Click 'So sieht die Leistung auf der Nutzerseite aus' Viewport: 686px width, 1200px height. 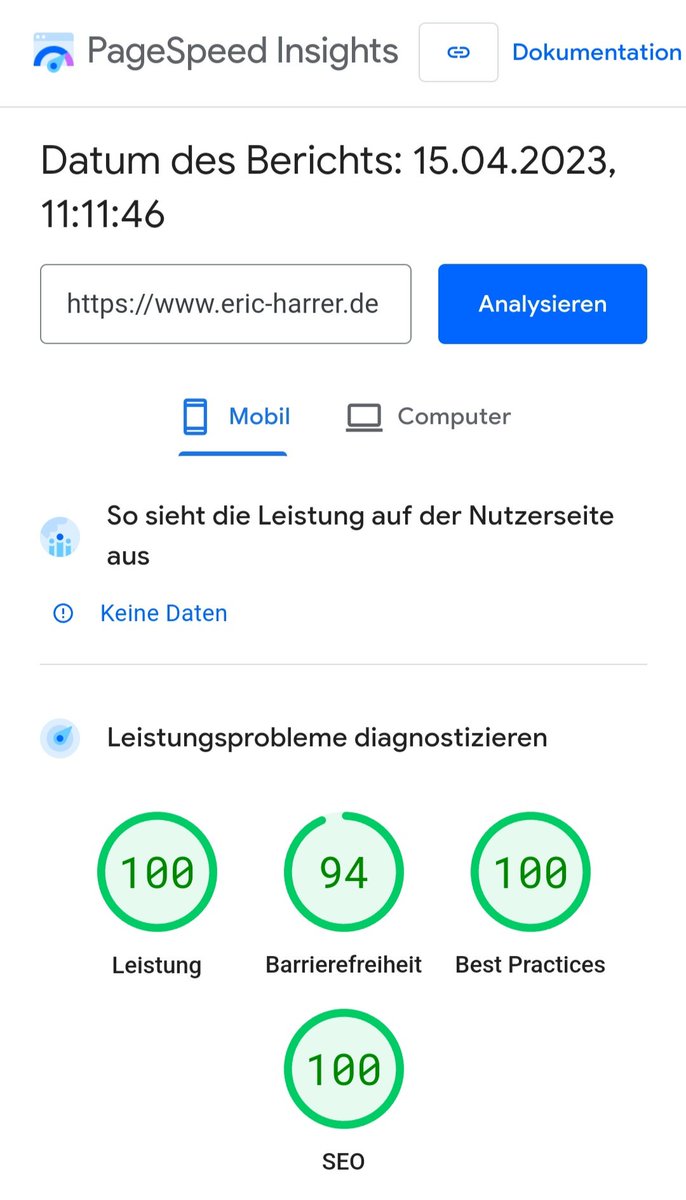[x=360, y=536]
